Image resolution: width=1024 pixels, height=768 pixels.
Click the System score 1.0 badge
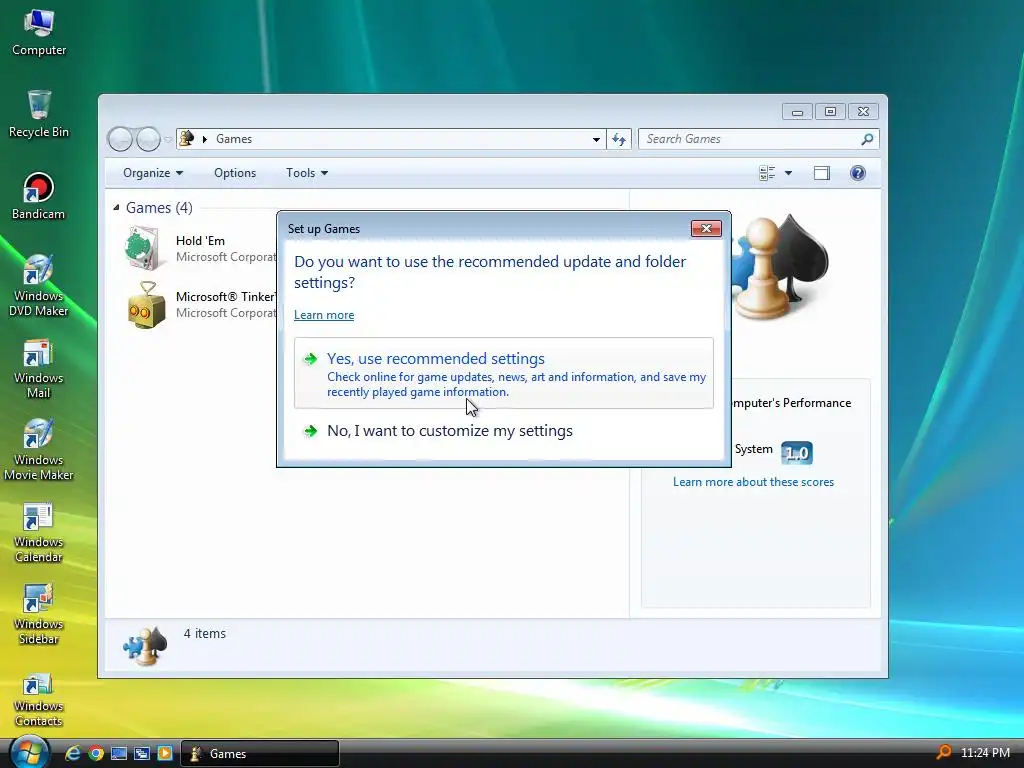tap(797, 453)
